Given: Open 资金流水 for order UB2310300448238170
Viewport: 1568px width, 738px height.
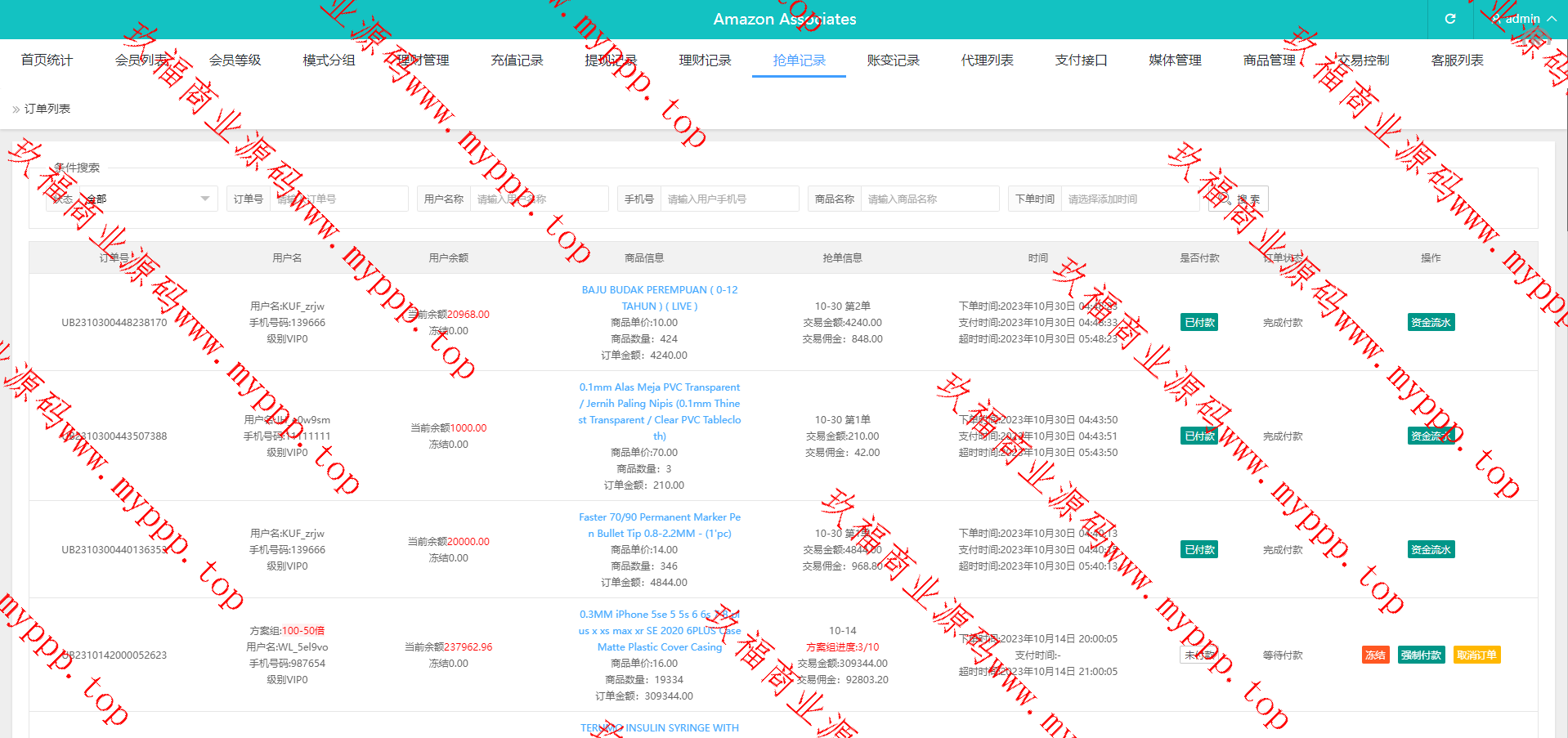Looking at the screenshot, I should [x=1431, y=322].
